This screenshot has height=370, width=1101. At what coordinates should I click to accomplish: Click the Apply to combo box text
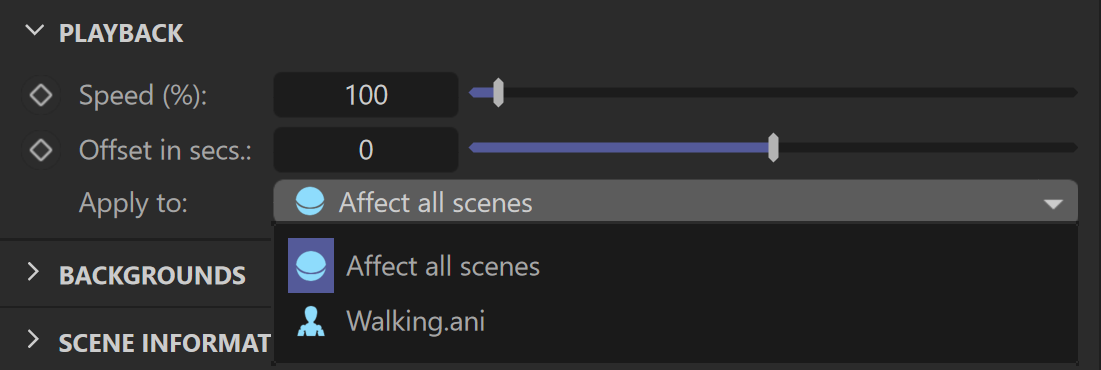[435, 204]
